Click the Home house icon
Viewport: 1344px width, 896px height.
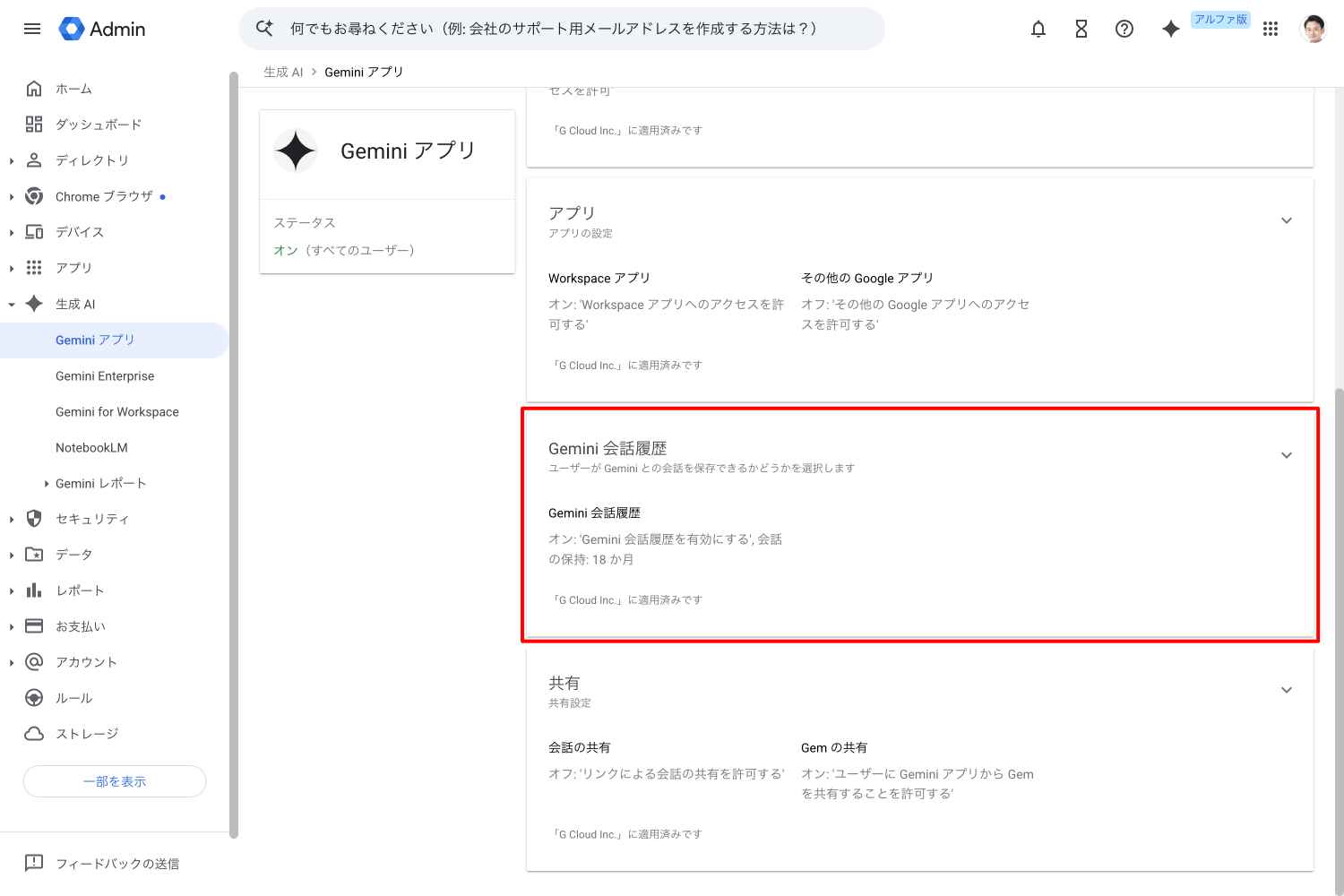click(34, 89)
